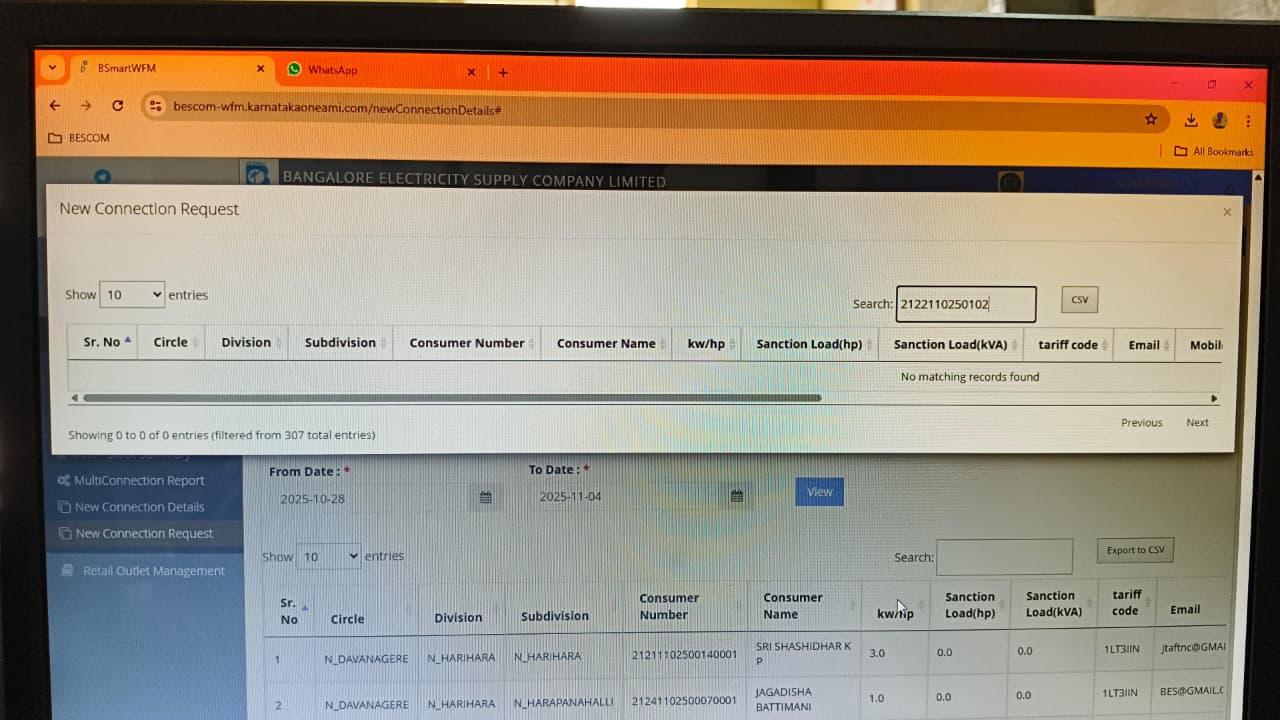1280x720 pixels.
Task: Open the Chrome profile avatar
Action: [x=1220, y=120]
